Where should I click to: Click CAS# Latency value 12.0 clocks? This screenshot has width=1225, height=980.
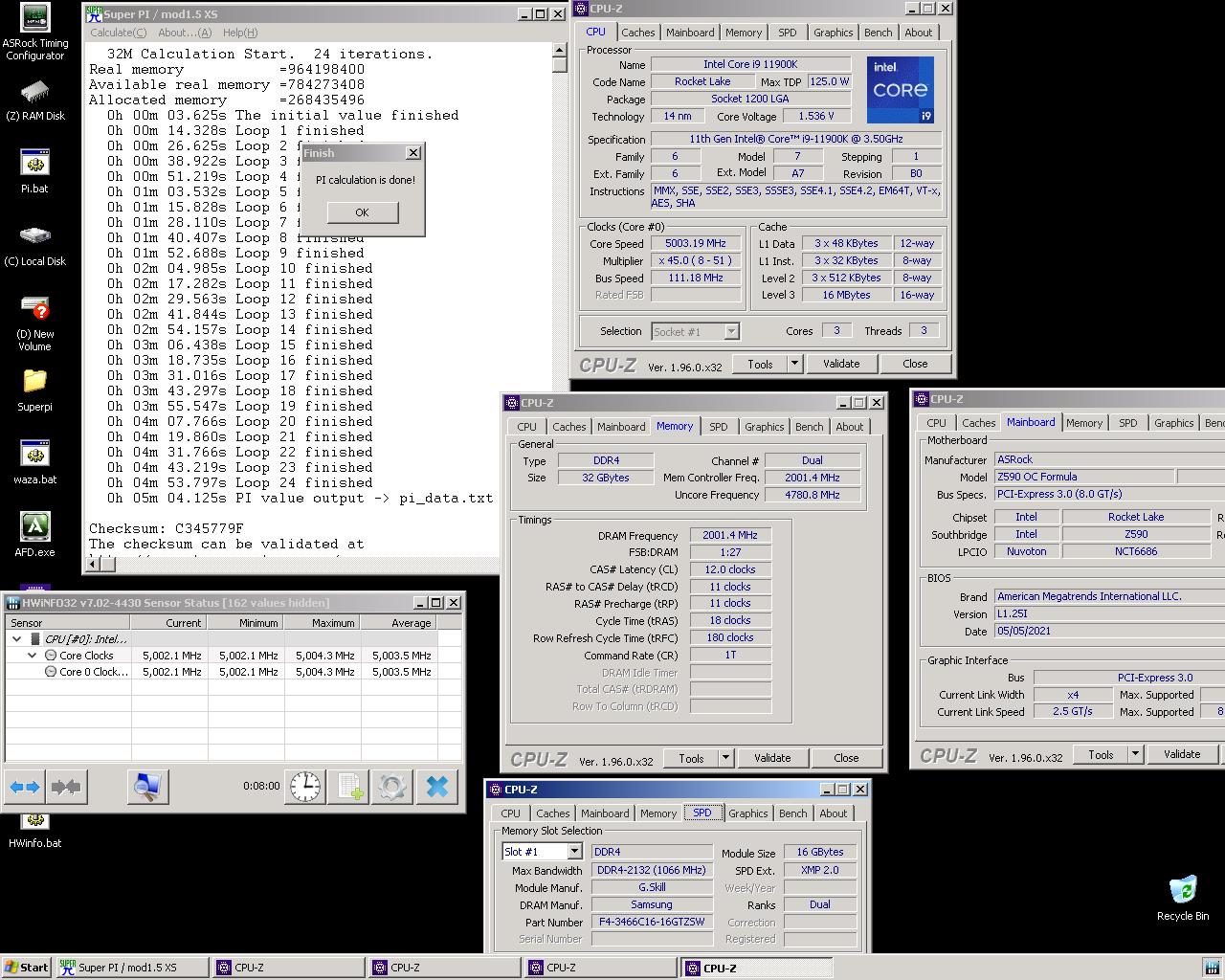pos(730,569)
